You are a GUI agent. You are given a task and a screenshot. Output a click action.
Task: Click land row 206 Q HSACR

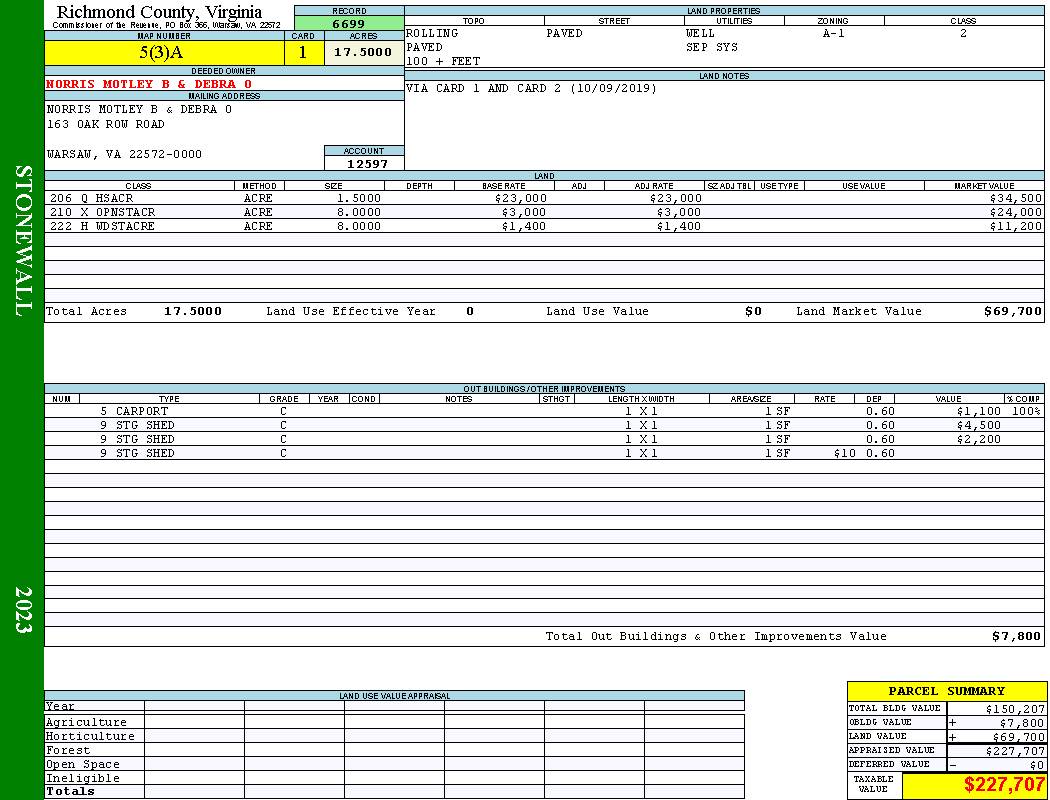coord(544,199)
